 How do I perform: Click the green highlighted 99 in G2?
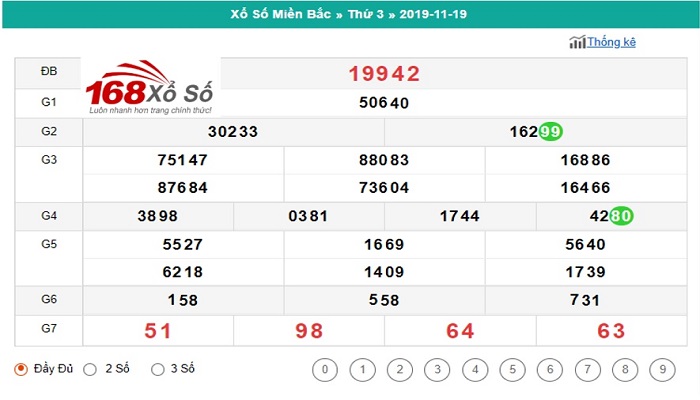click(550, 131)
